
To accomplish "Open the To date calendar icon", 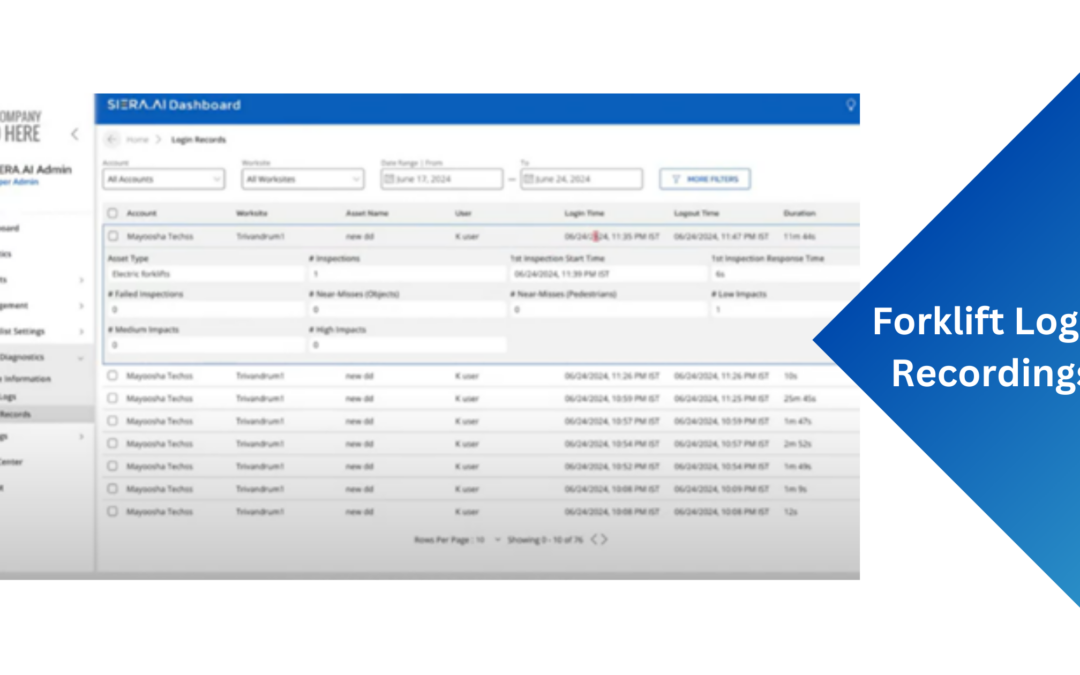I will (x=528, y=179).
